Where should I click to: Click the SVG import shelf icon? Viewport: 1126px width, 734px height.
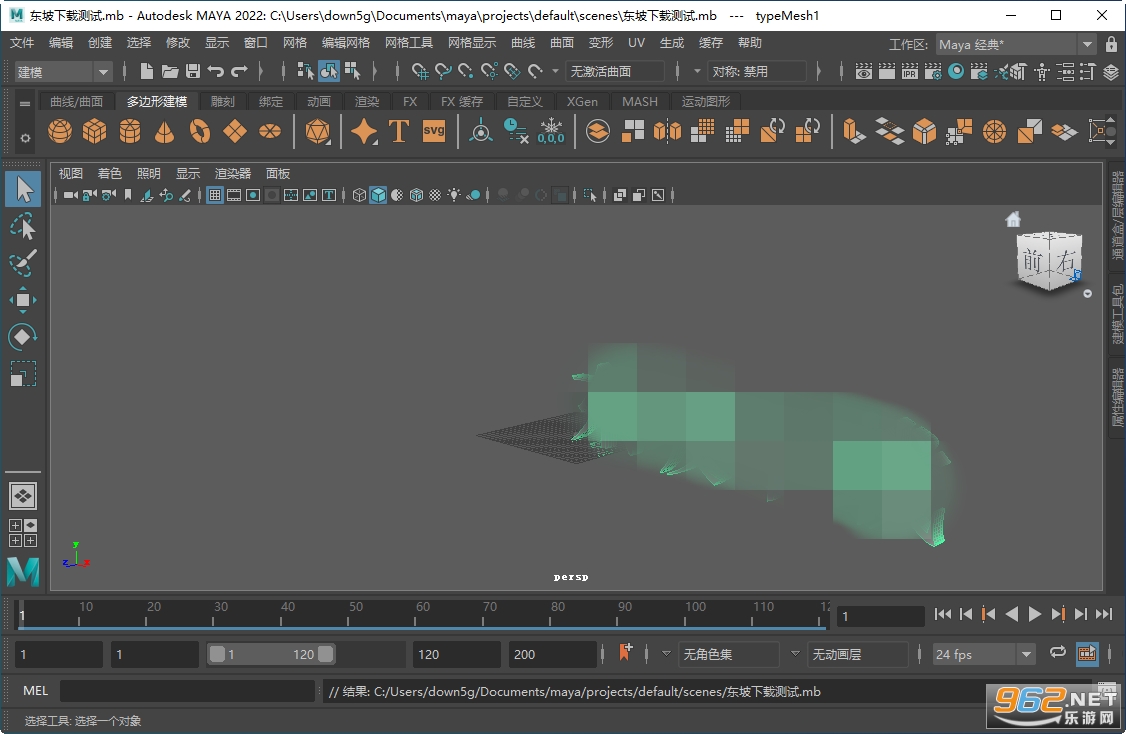pos(434,131)
